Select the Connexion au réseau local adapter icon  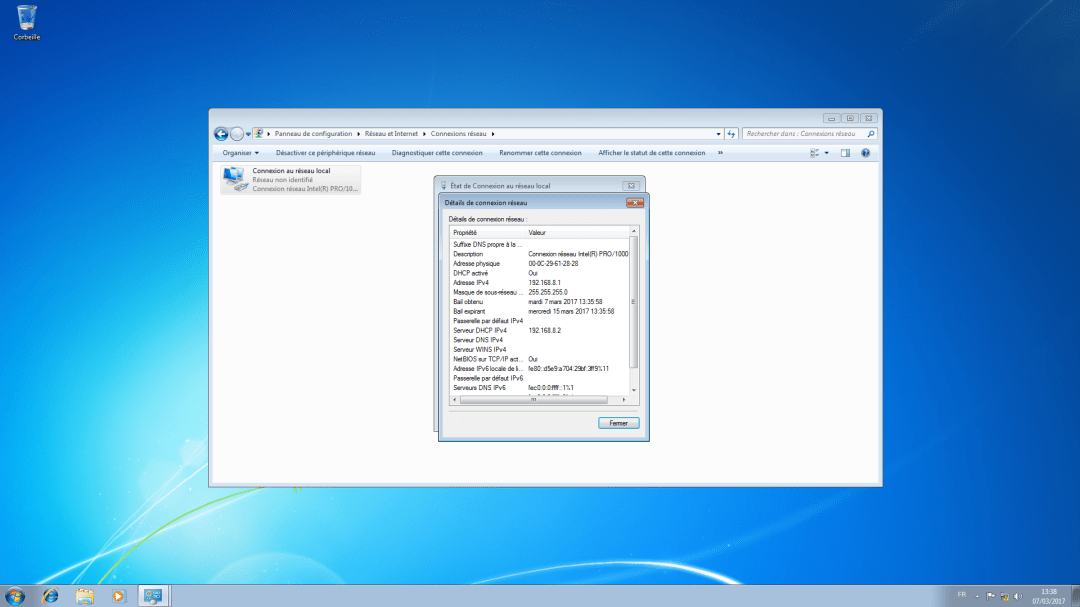tap(236, 178)
